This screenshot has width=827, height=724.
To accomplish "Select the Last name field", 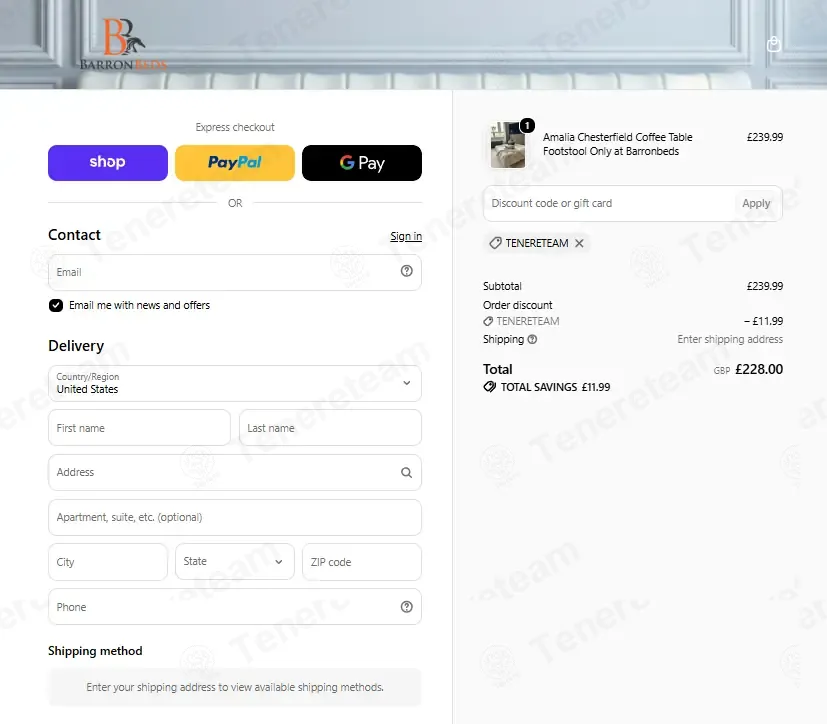I will point(330,428).
